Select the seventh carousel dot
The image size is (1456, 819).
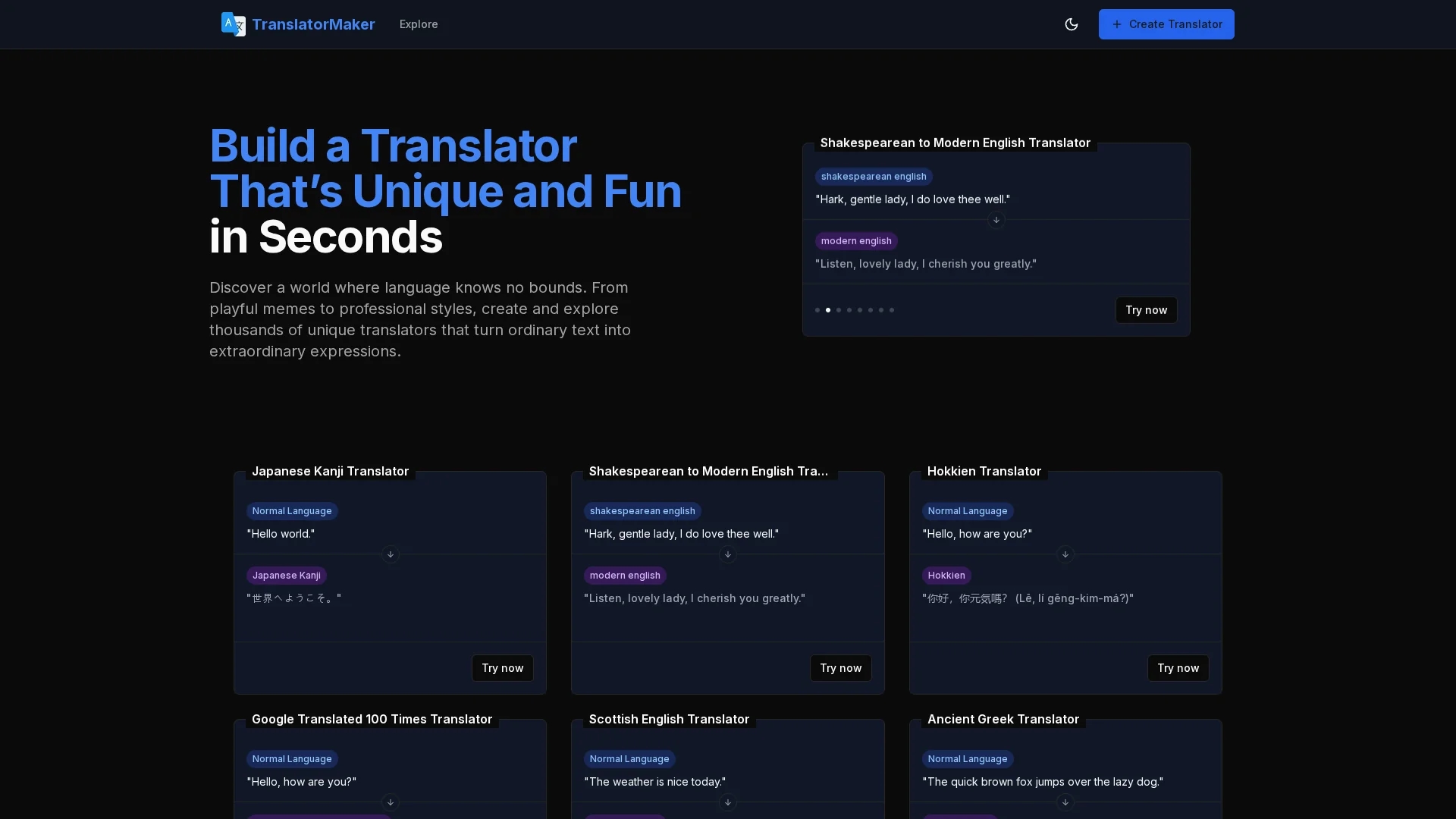tap(881, 310)
